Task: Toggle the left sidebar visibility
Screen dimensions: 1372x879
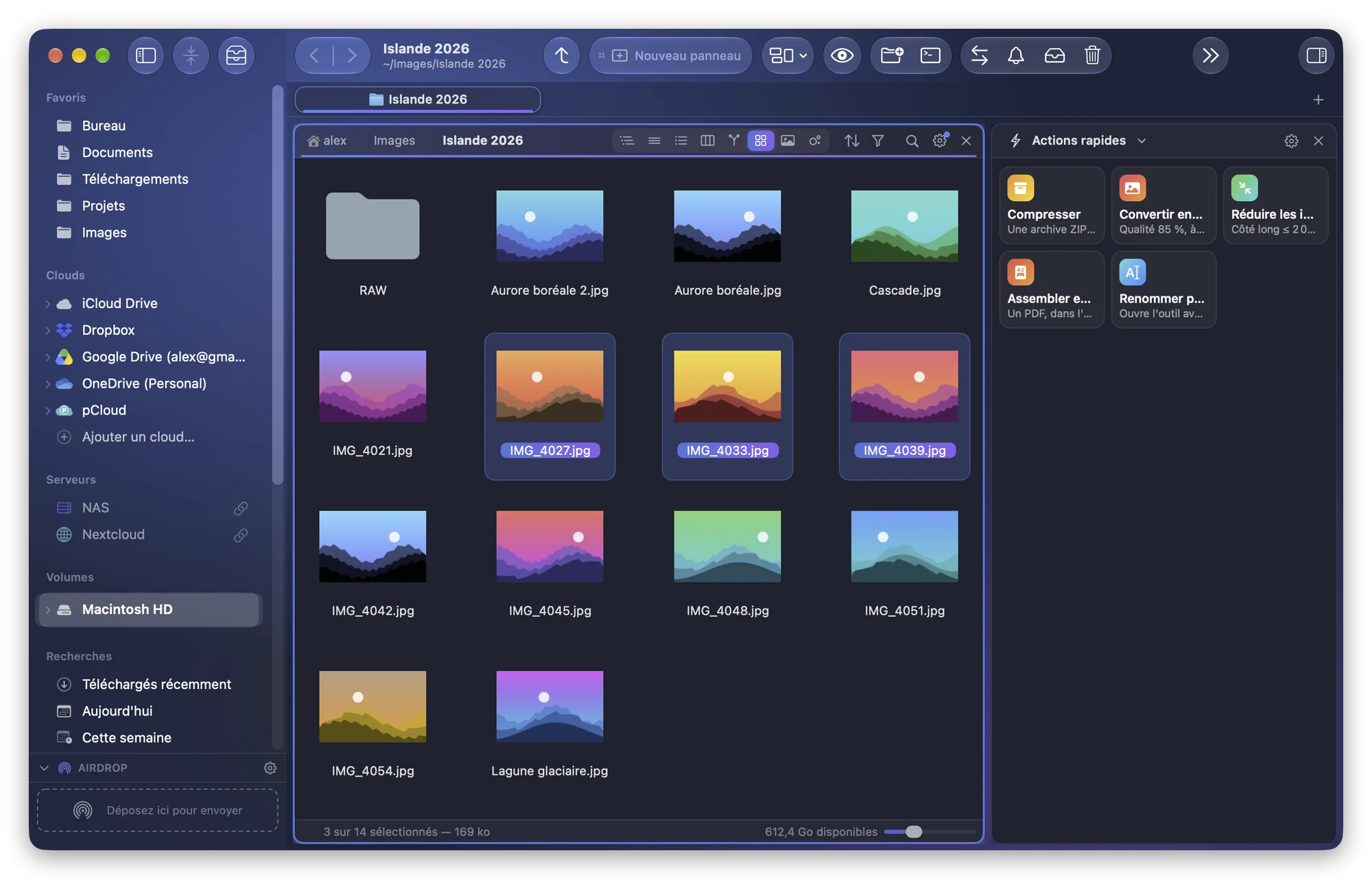Action: tap(145, 56)
